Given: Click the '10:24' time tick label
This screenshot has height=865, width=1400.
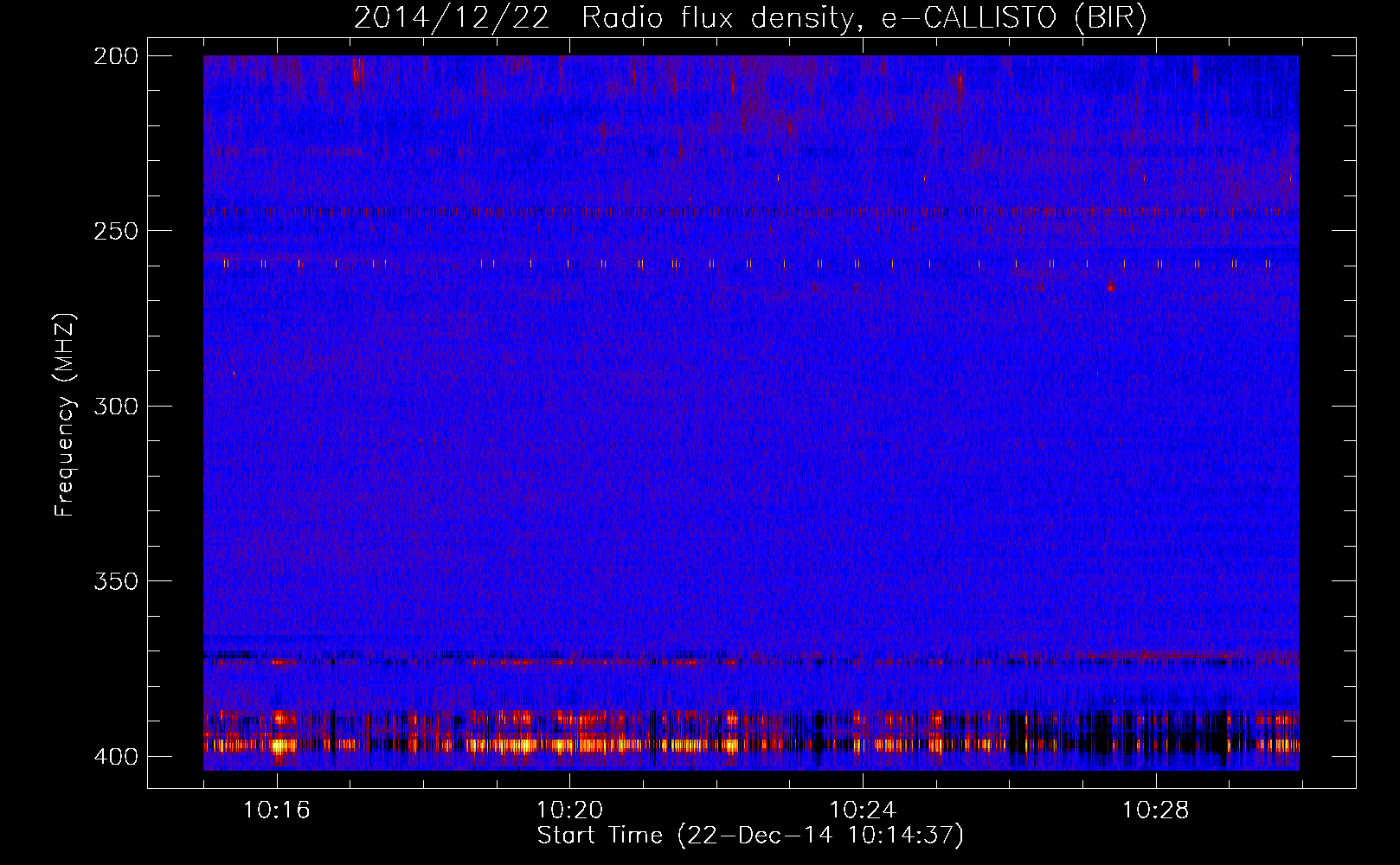Looking at the screenshot, I should (x=863, y=811).
